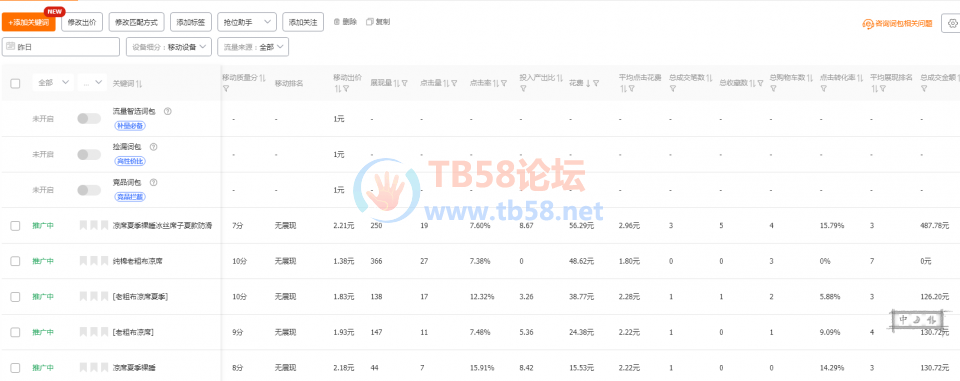This screenshot has width=960, height=381.
Task: Click keyword 凉席夏季裸睡冰丝席子夏款防滑
Action: (x=162, y=225)
